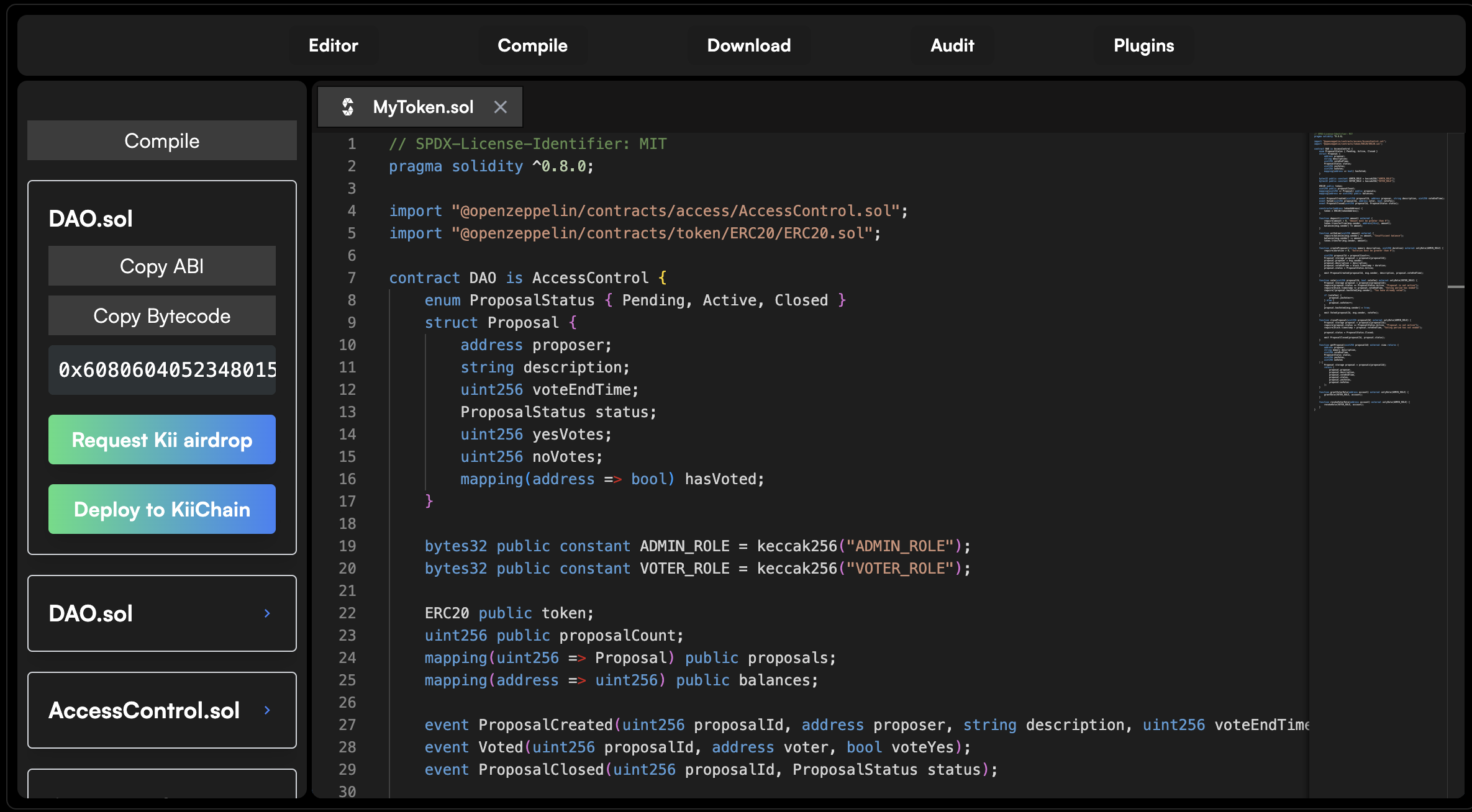Click the expanded DAO.sol panel heading
This screenshot has height=812, width=1472.
91,219
